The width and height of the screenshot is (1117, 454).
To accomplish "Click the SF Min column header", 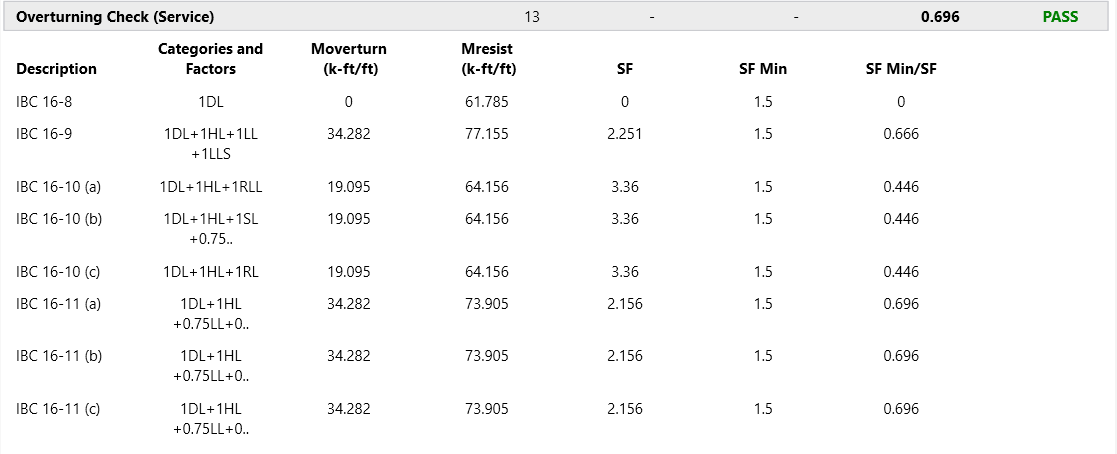I will tap(763, 69).
